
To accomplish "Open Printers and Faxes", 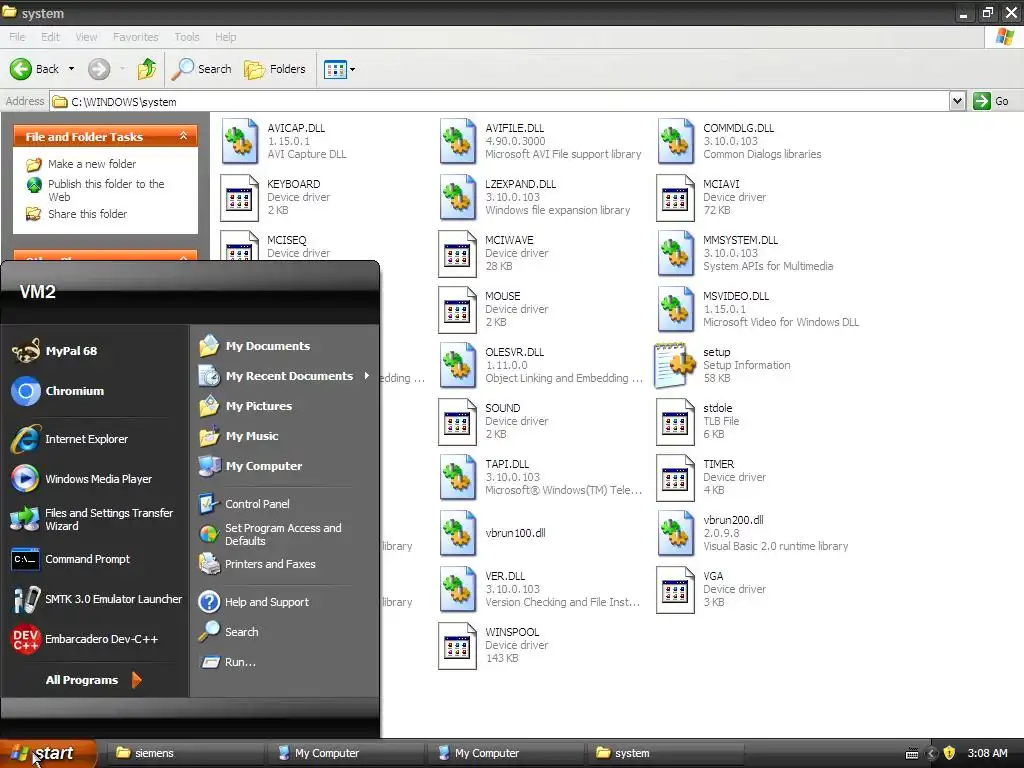I will [x=257, y=564].
